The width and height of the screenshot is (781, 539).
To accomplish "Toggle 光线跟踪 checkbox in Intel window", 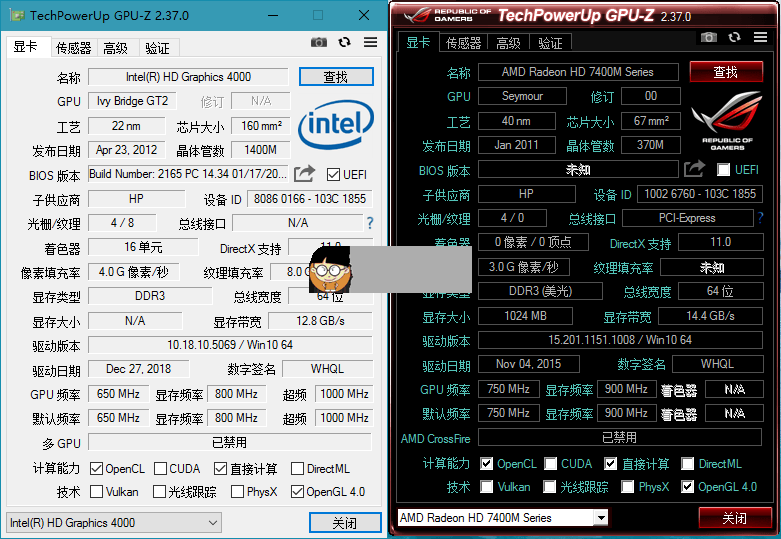I will point(159,492).
